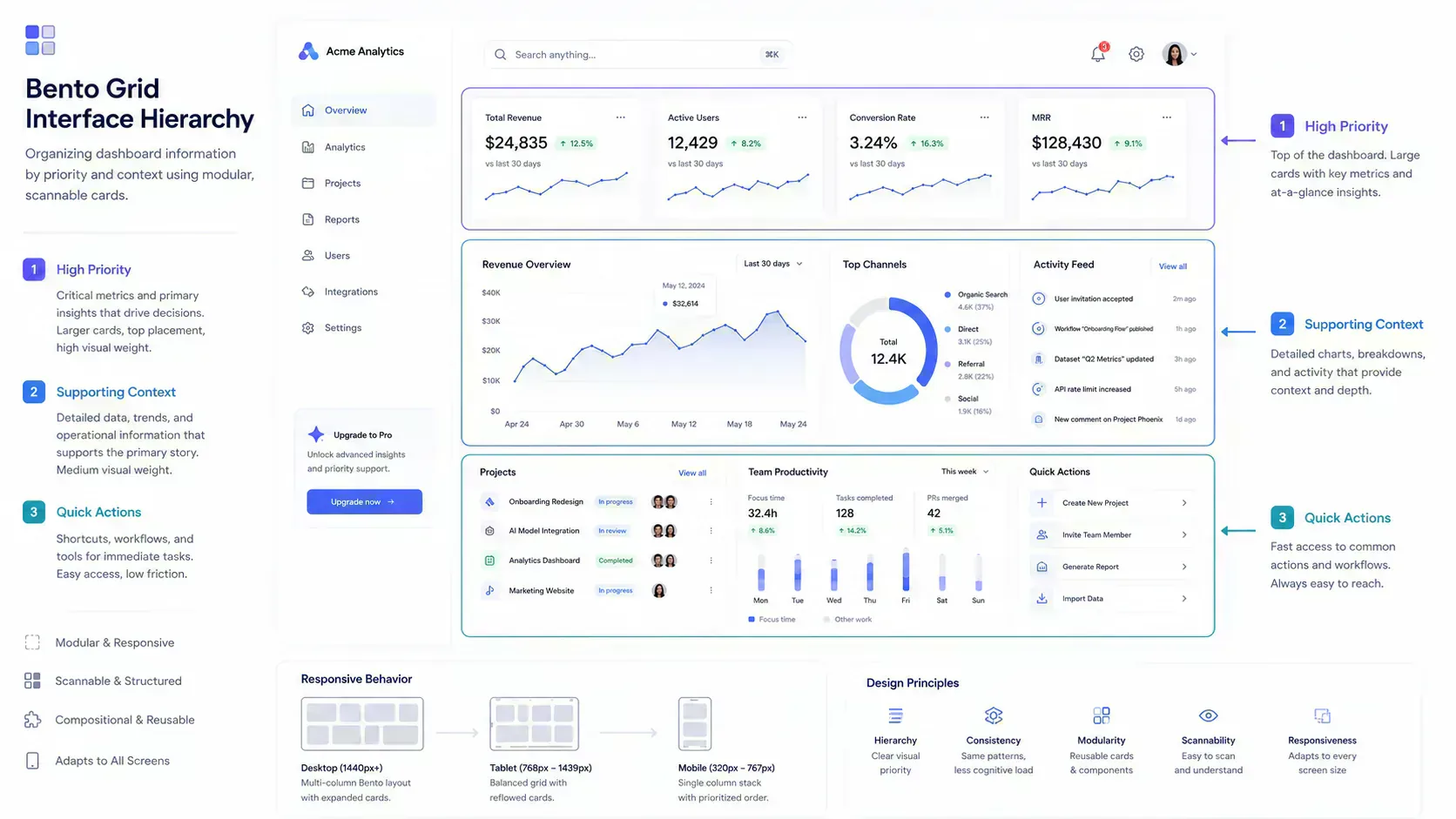Click the Generate Report icon
This screenshot has width=1456, height=819.
(x=1041, y=567)
